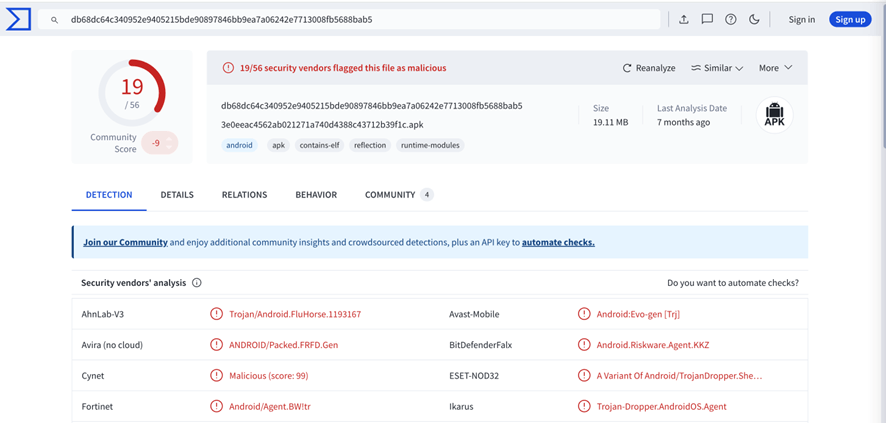
Task: Click the Ikarus vendor name
Action: 461,406
